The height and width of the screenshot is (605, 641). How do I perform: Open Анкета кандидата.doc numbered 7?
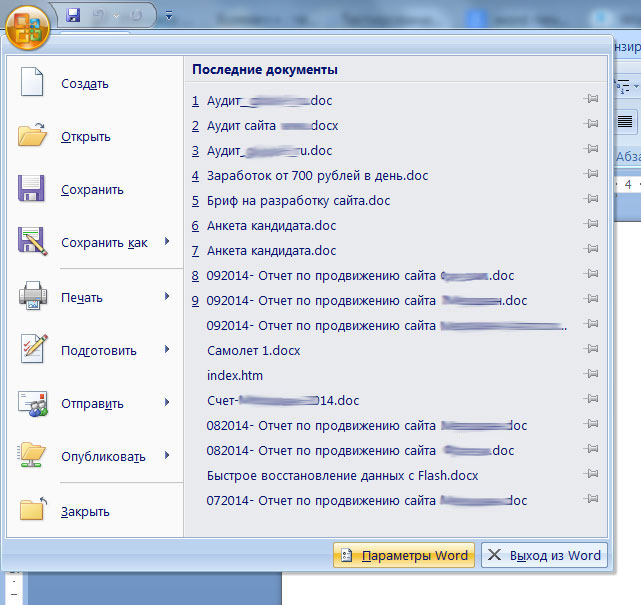pyautogui.click(x=264, y=250)
